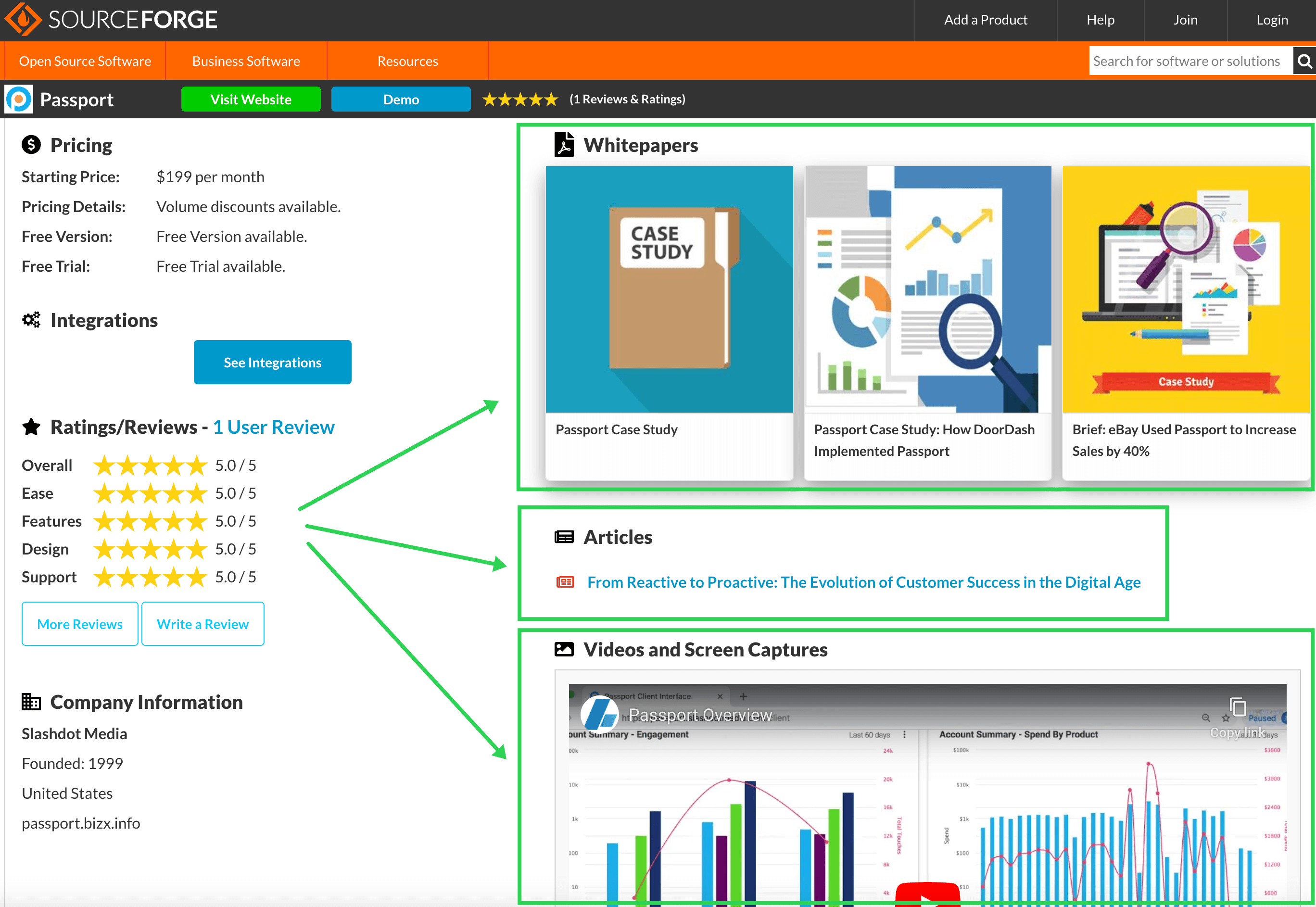Open the DoorDash case study charts thumbnail
The height and width of the screenshot is (907, 1316).
pos(928,289)
